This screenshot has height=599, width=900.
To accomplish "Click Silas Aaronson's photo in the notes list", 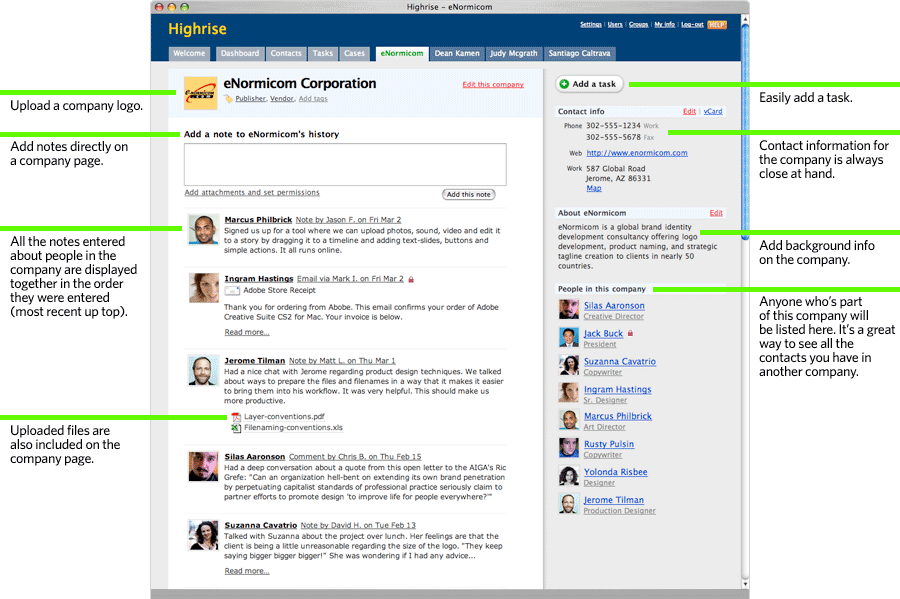I will click(204, 466).
